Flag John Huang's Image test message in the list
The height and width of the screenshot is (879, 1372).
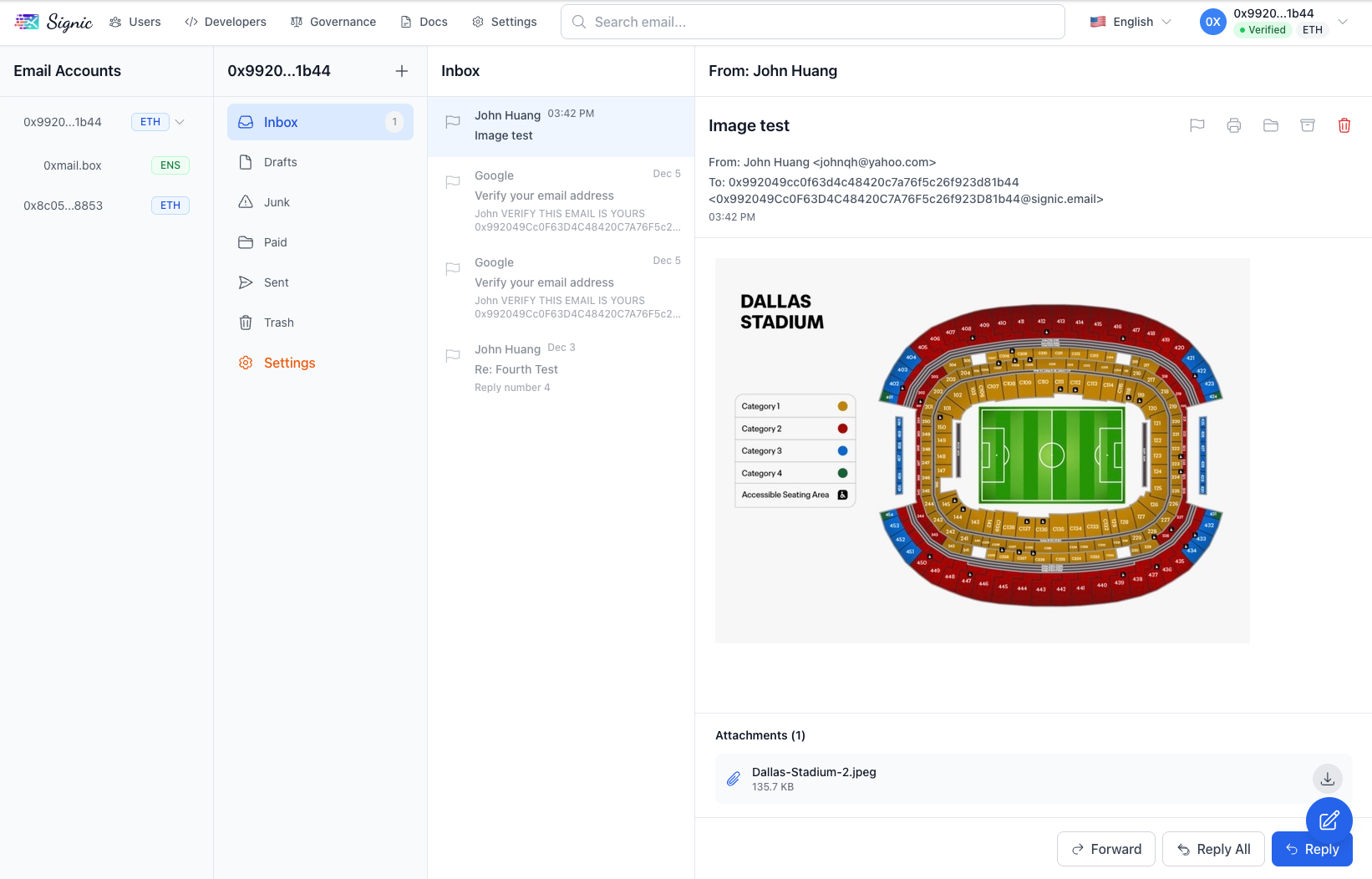[x=452, y=122]
